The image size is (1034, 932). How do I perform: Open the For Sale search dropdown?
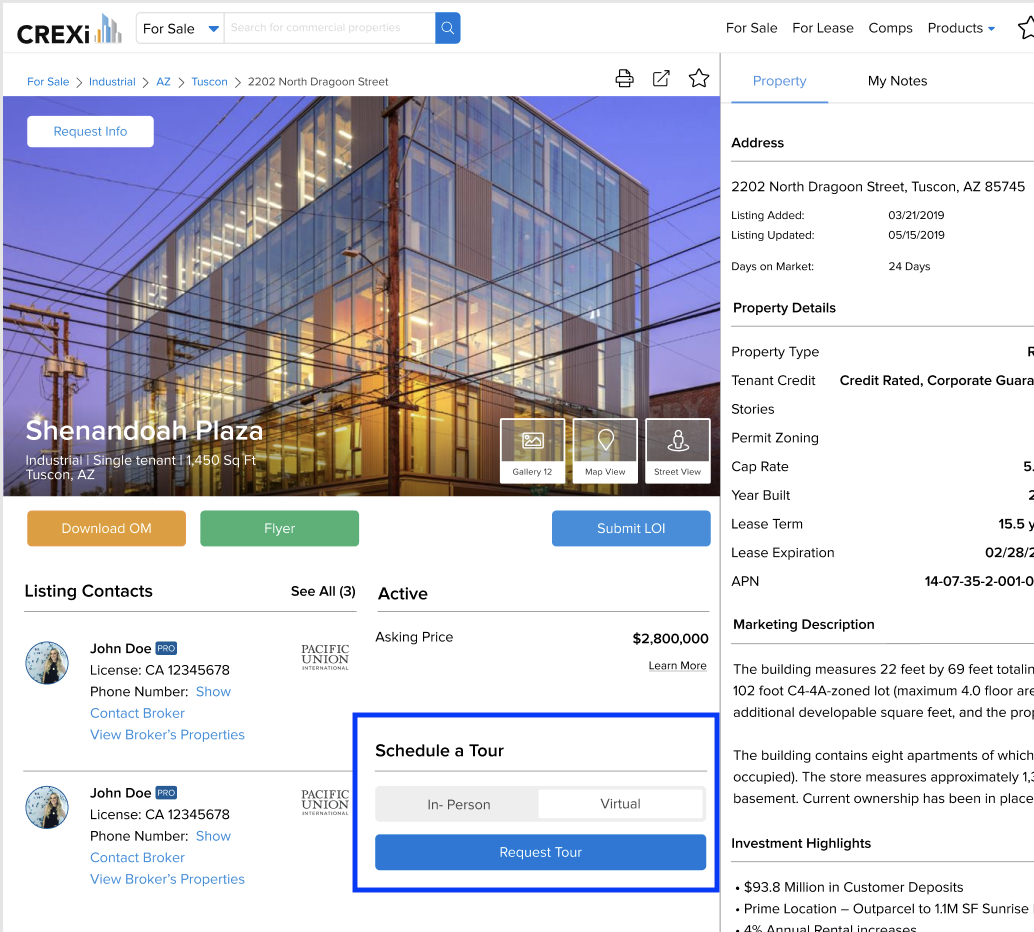[x=180, y=29]
